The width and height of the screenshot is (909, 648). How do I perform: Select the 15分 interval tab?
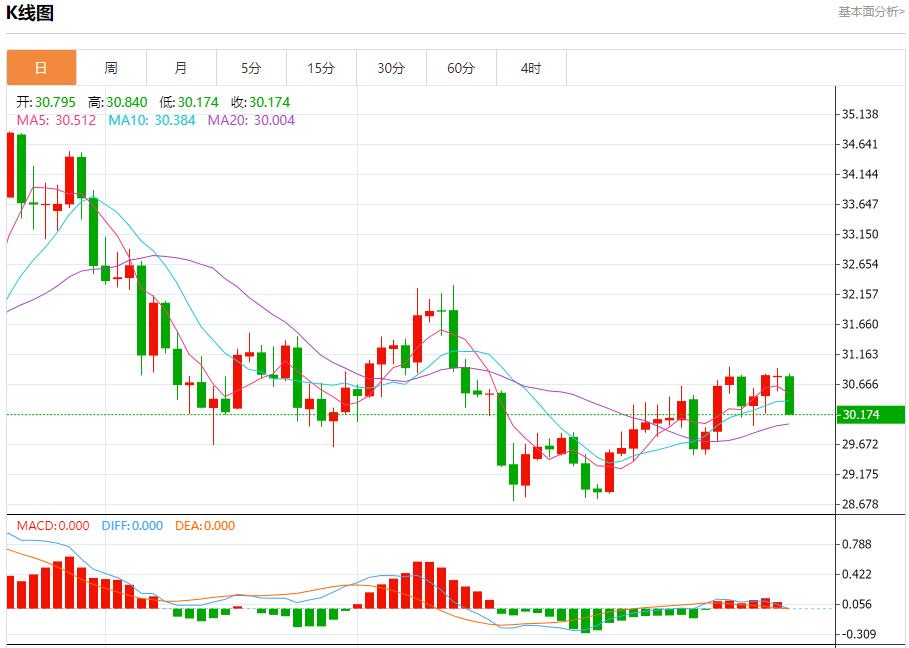[321, 68]
